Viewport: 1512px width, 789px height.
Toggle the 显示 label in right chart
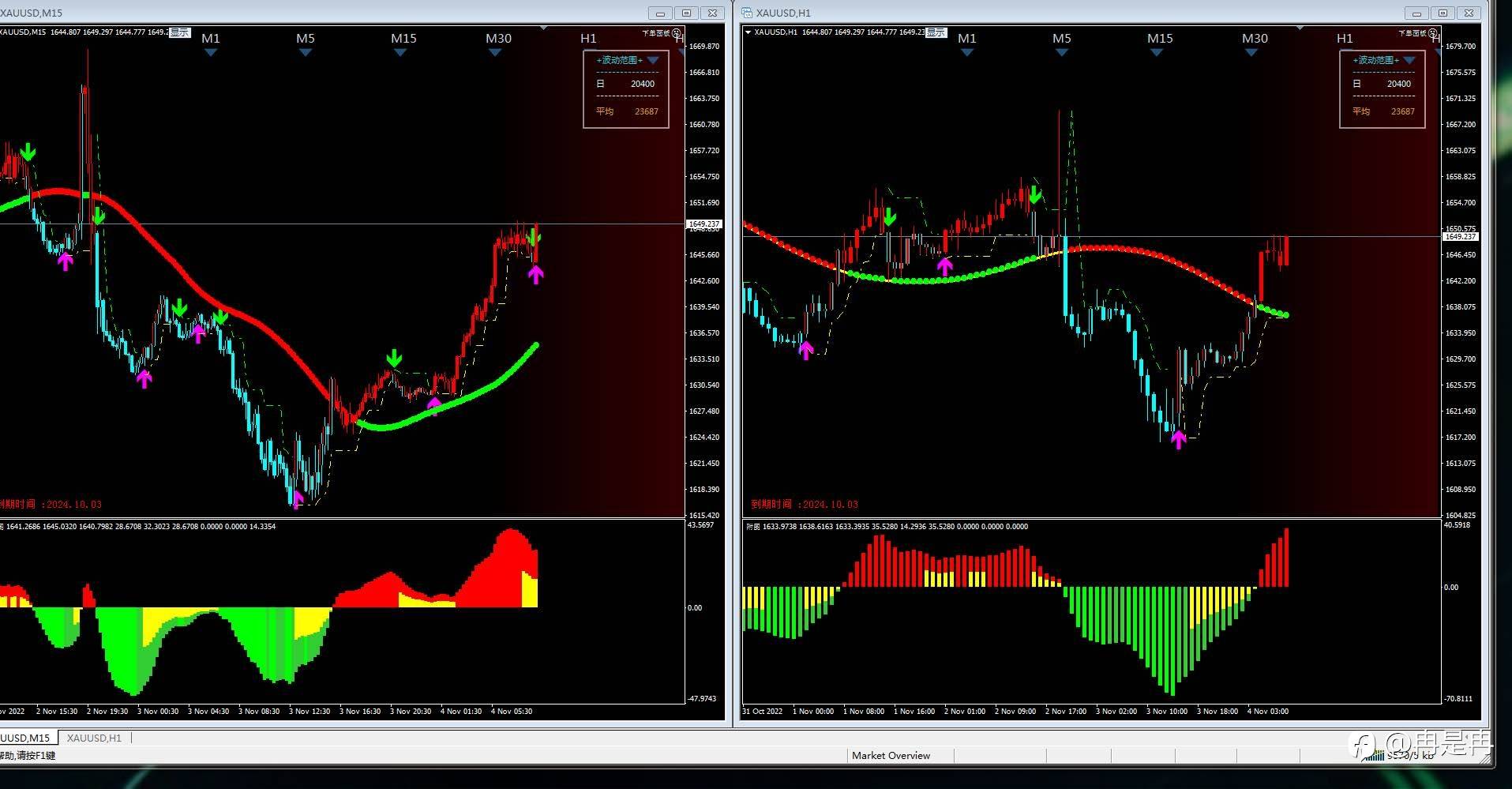[x=936, y=32]
